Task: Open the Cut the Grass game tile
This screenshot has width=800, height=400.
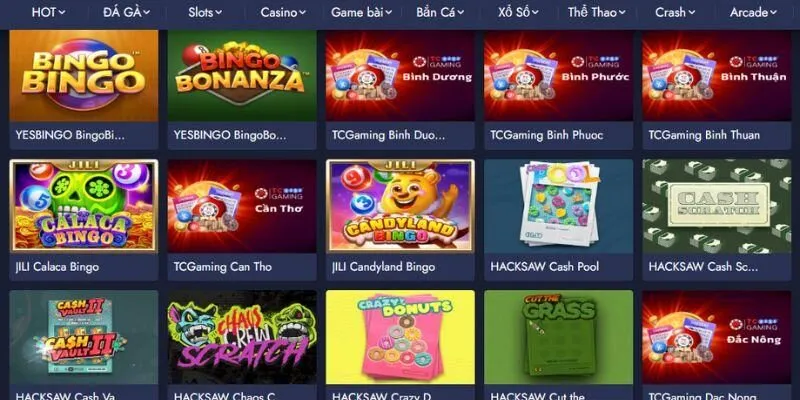Action: pyautogui.click(x=559, y=337)
